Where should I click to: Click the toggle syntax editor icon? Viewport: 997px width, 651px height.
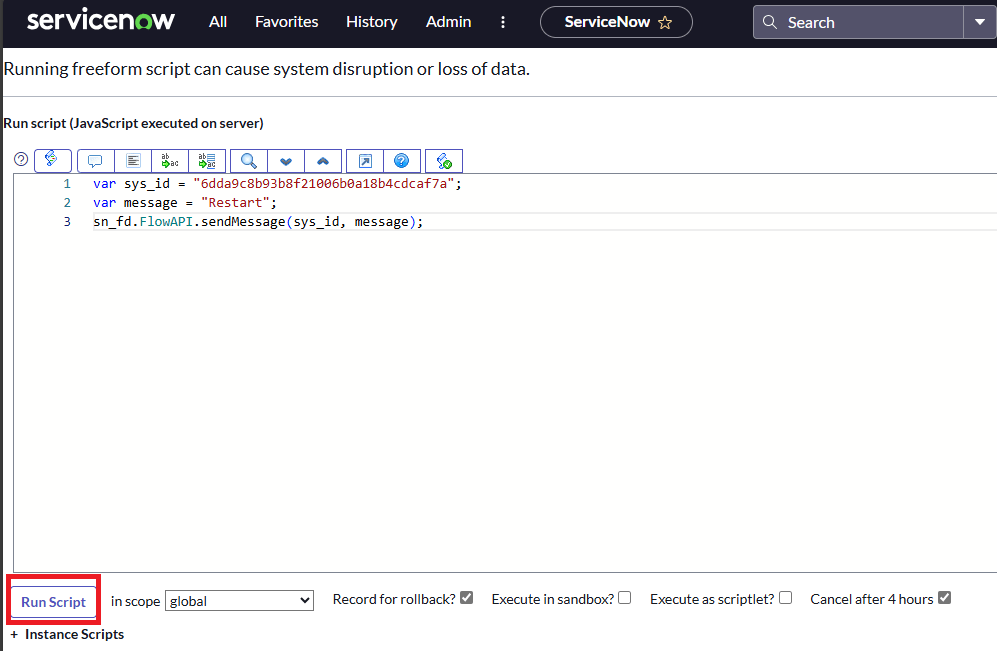(x=52, y=160)
